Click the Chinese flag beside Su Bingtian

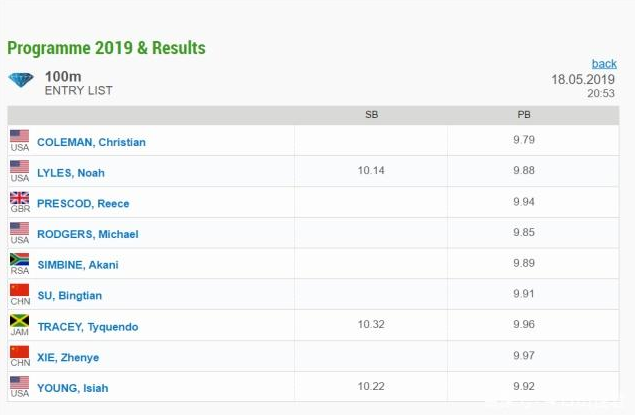19,291
